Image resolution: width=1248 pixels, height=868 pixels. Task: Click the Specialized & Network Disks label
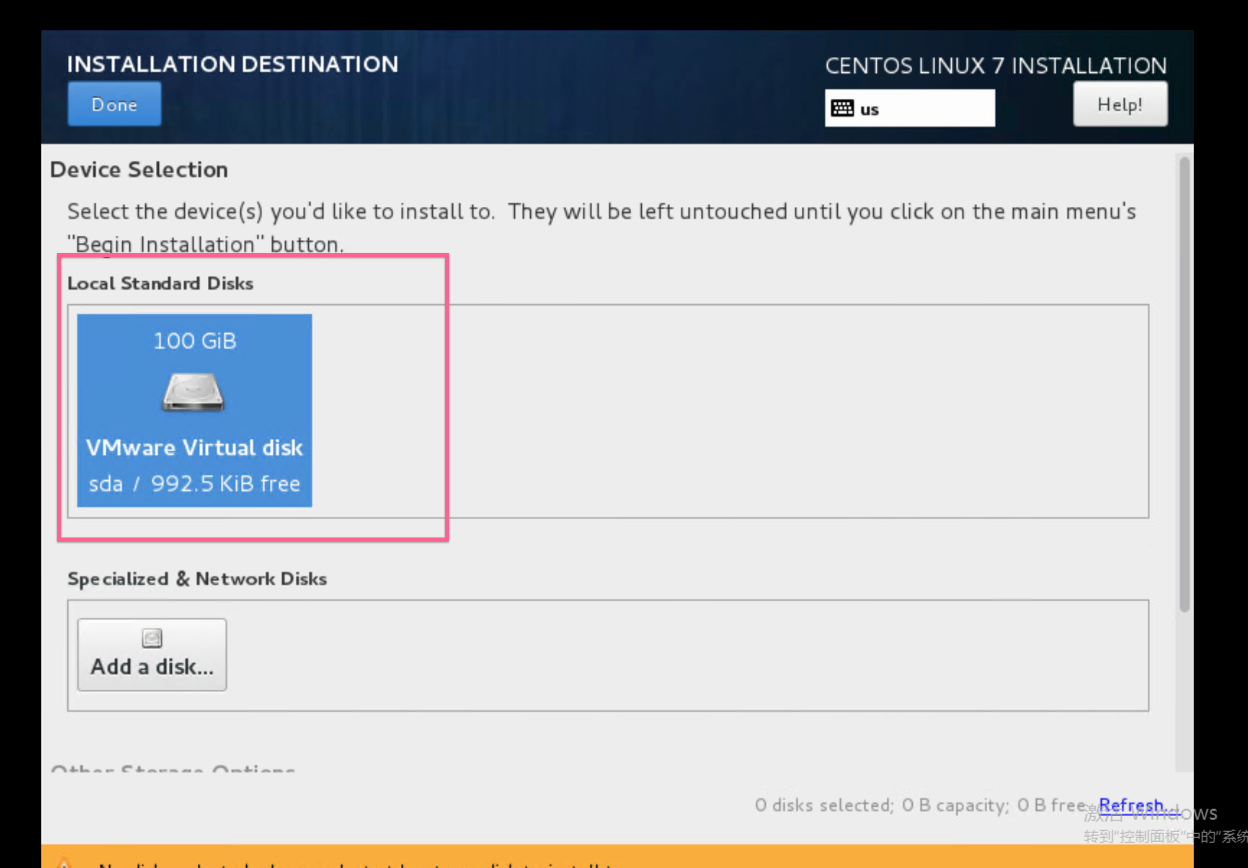tap(197, 579)
